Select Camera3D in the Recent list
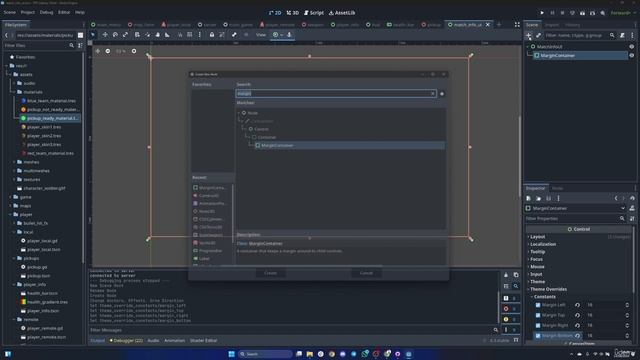This screenshot has height=360, width=640. pyautogui.click(x=209, y=196)
